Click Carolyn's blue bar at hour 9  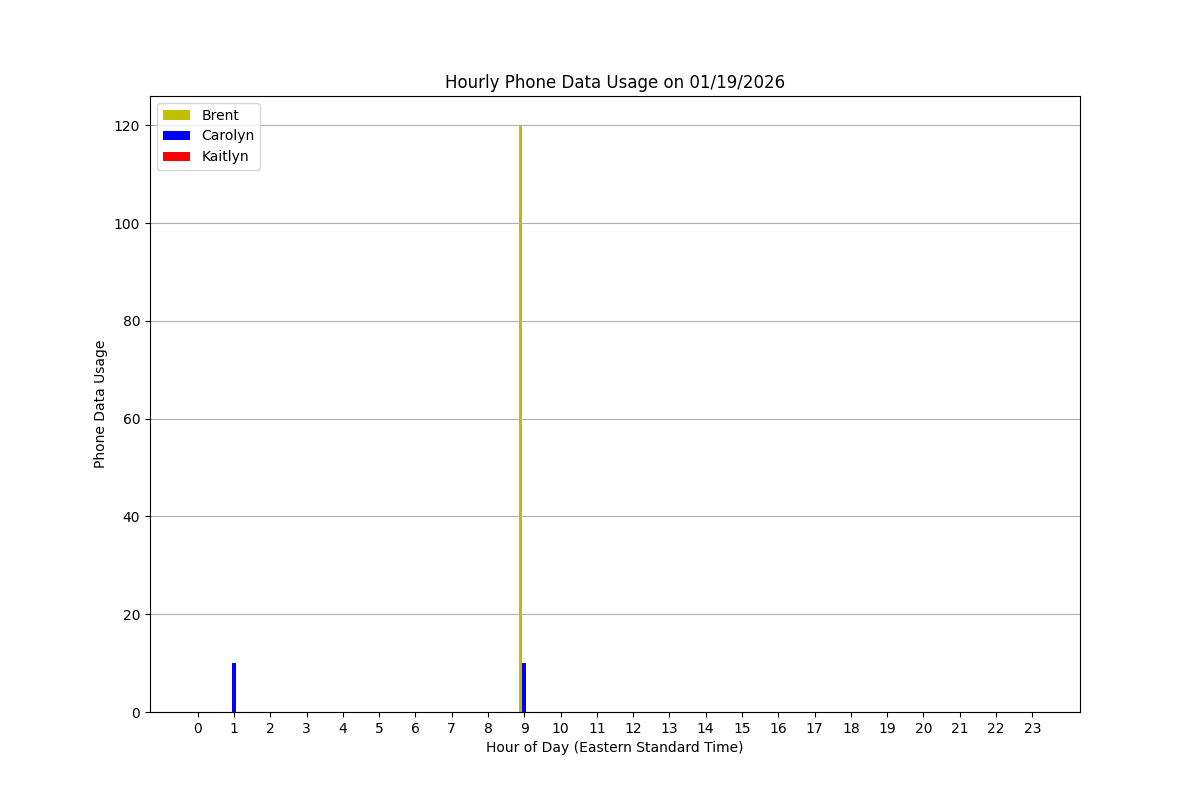524,688
